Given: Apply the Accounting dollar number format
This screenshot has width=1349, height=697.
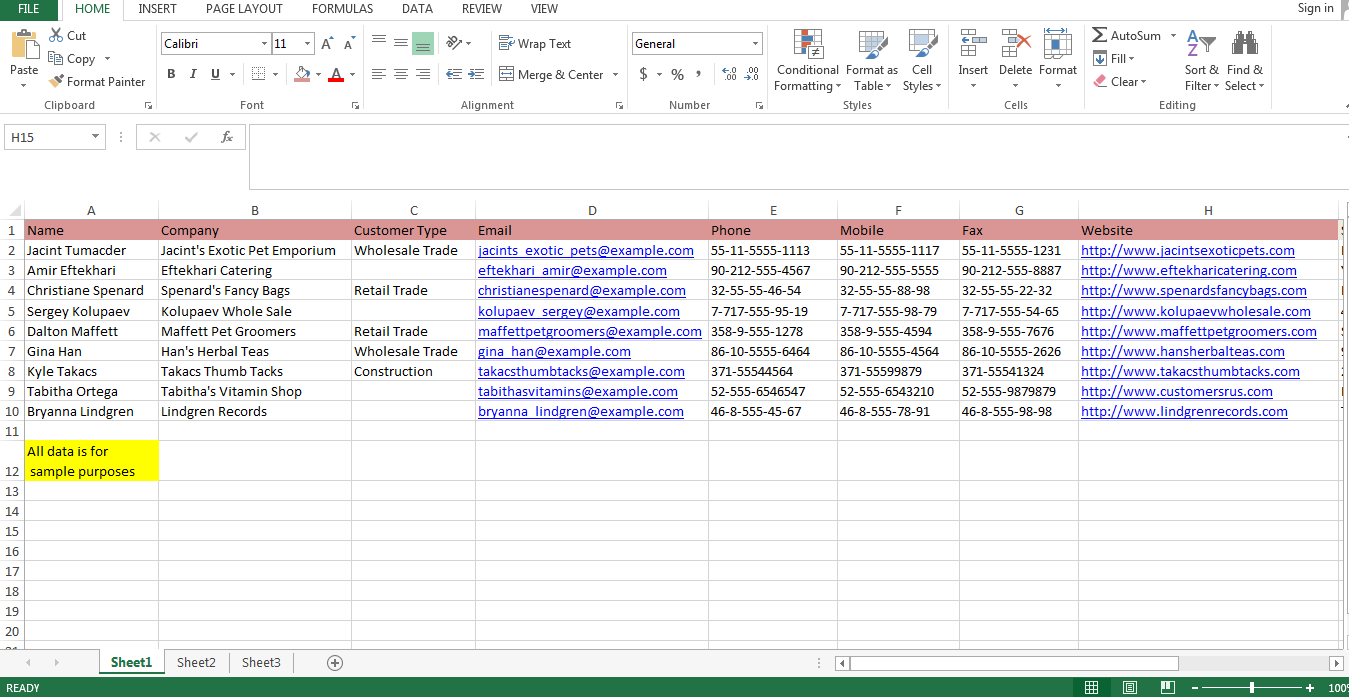Looking at the screenshot, I should pos(644,74).
